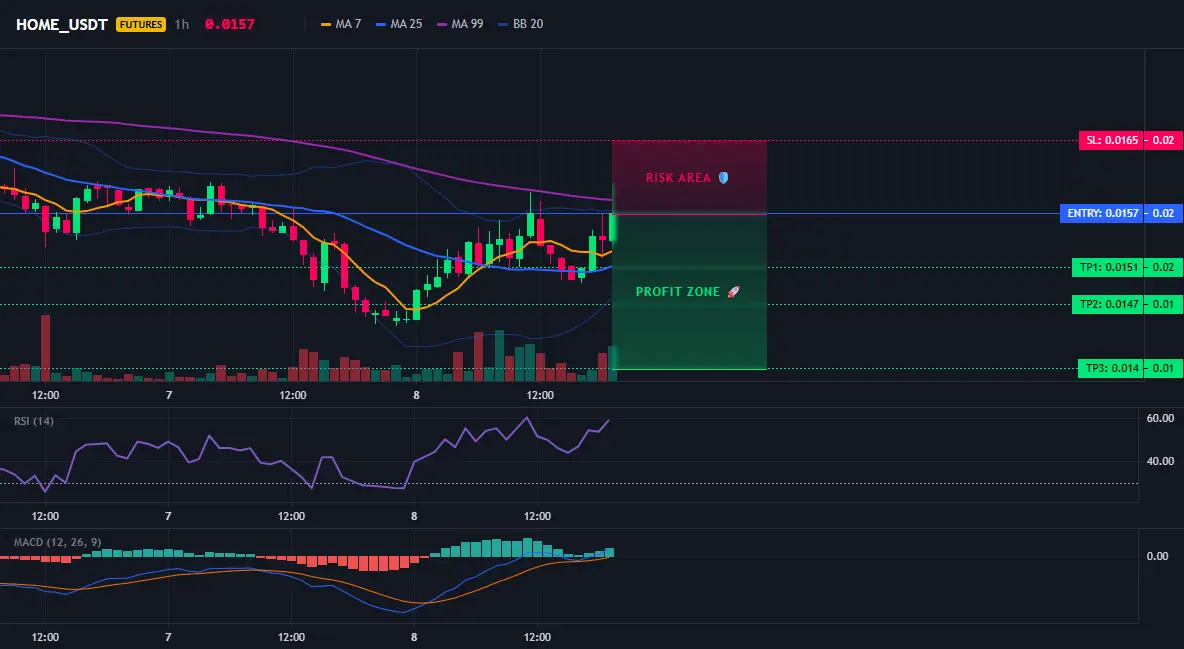Viewport: 1184px width, 649px height.
Task: Click the PROFIT ZONE text
Action: [x=678, y=292]
